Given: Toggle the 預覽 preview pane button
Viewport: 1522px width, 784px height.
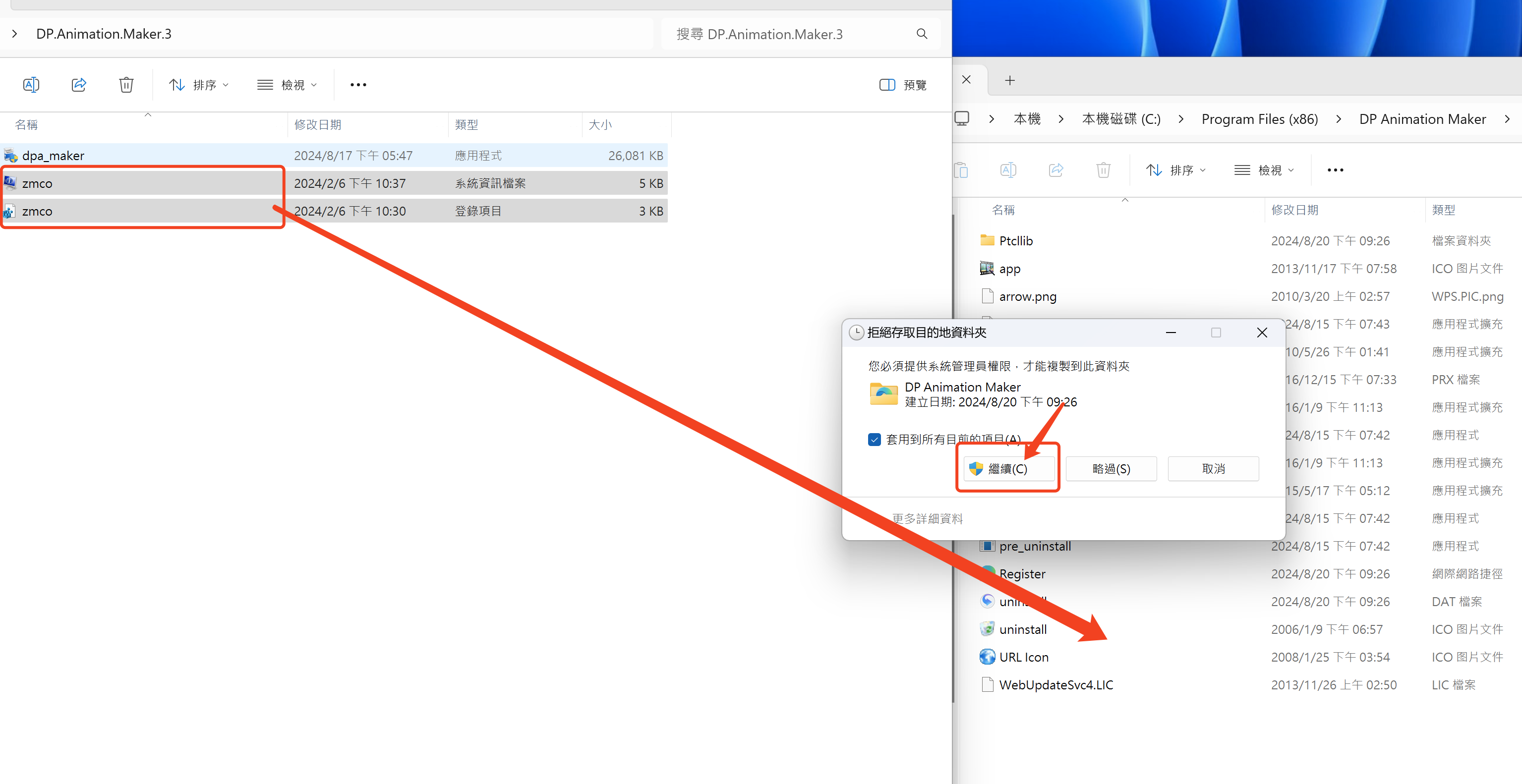Looking at the screenshot, I should [x=903, y=84].
